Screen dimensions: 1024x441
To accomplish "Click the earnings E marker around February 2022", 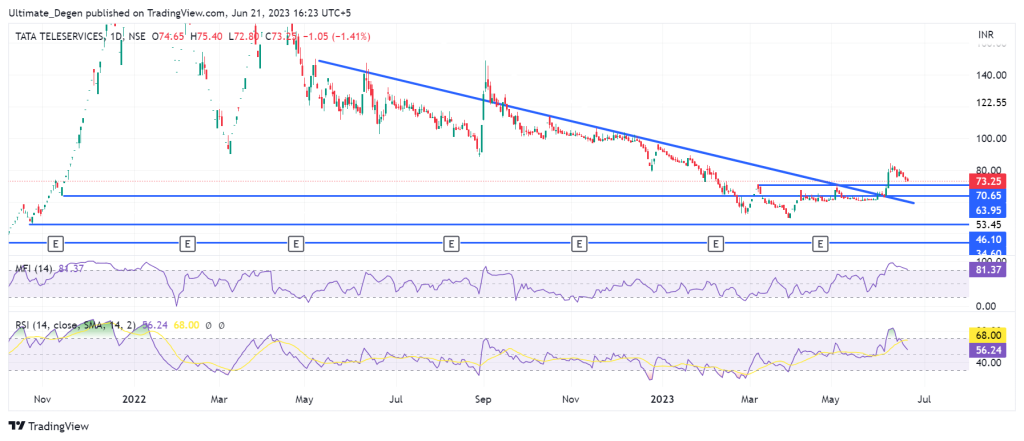I will pyautogui.click(x=187, y=244).
